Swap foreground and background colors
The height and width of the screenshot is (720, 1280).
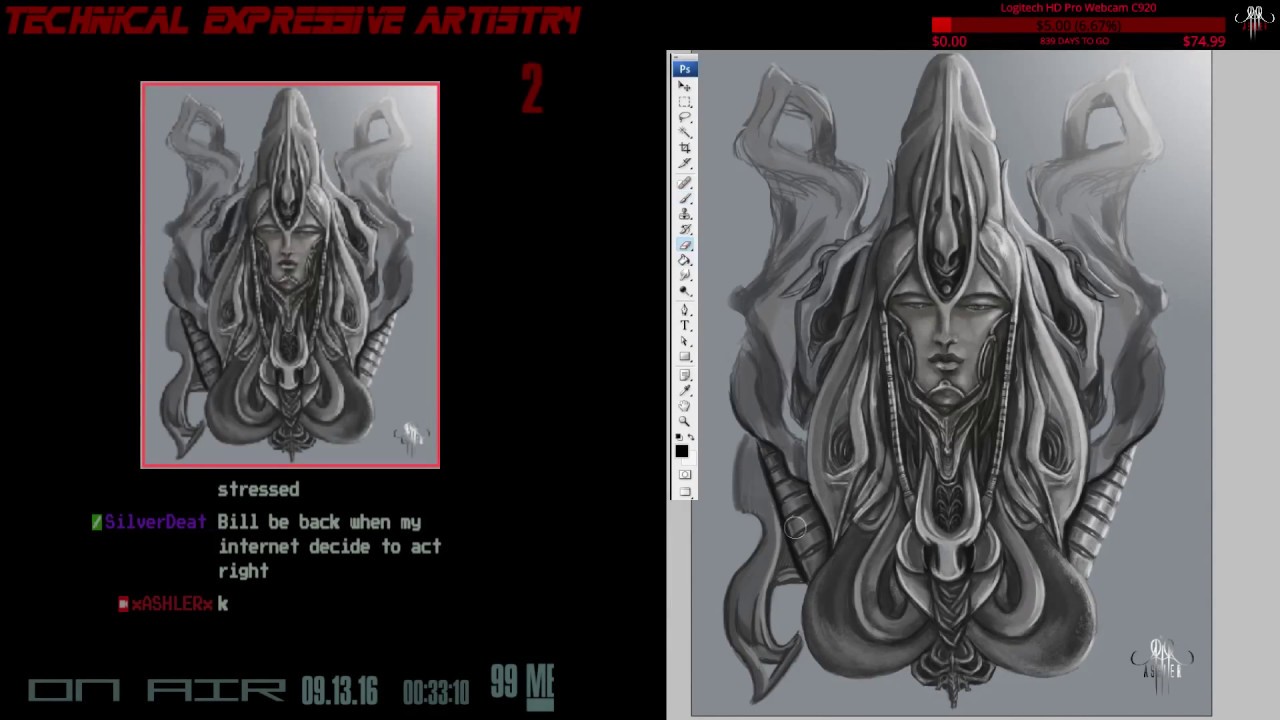691,437
